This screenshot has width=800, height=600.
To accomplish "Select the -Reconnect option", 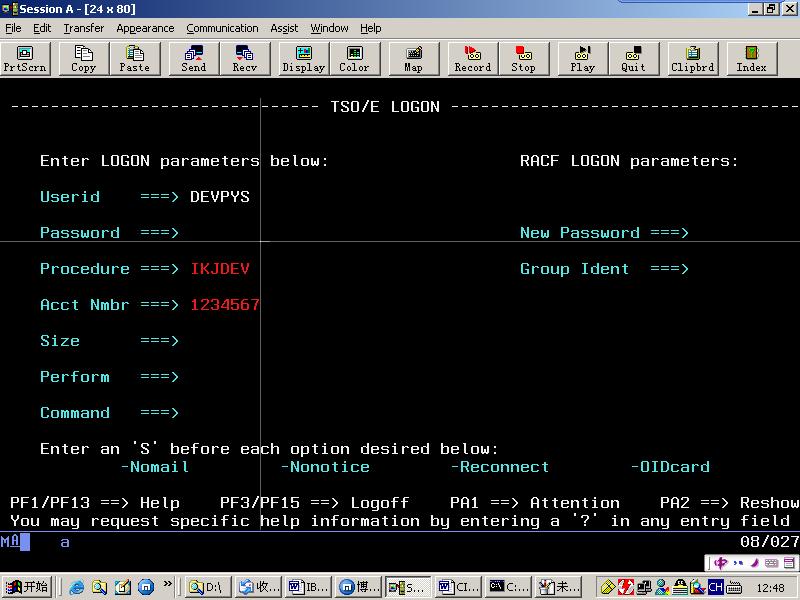I will 500,467.
